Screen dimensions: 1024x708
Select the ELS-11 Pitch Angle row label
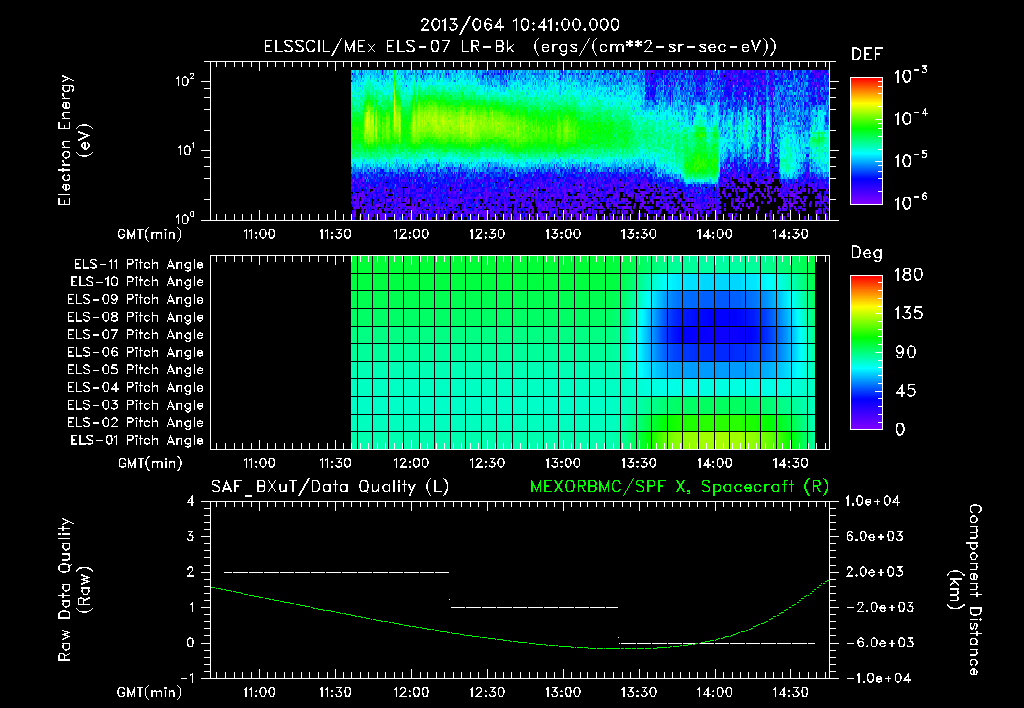pyautogui.click(x=138, y=265)
